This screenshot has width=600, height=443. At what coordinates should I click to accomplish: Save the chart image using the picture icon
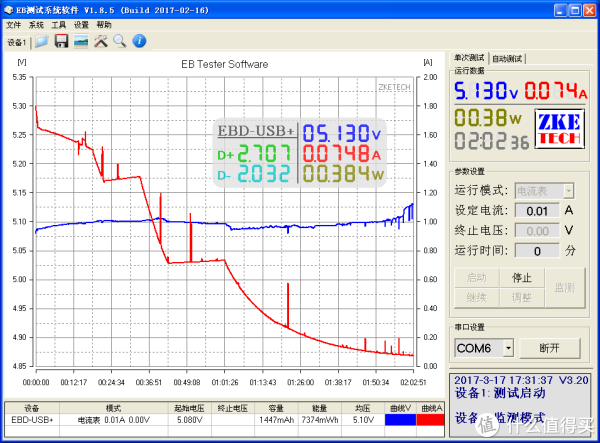click(x=81, y=41)
